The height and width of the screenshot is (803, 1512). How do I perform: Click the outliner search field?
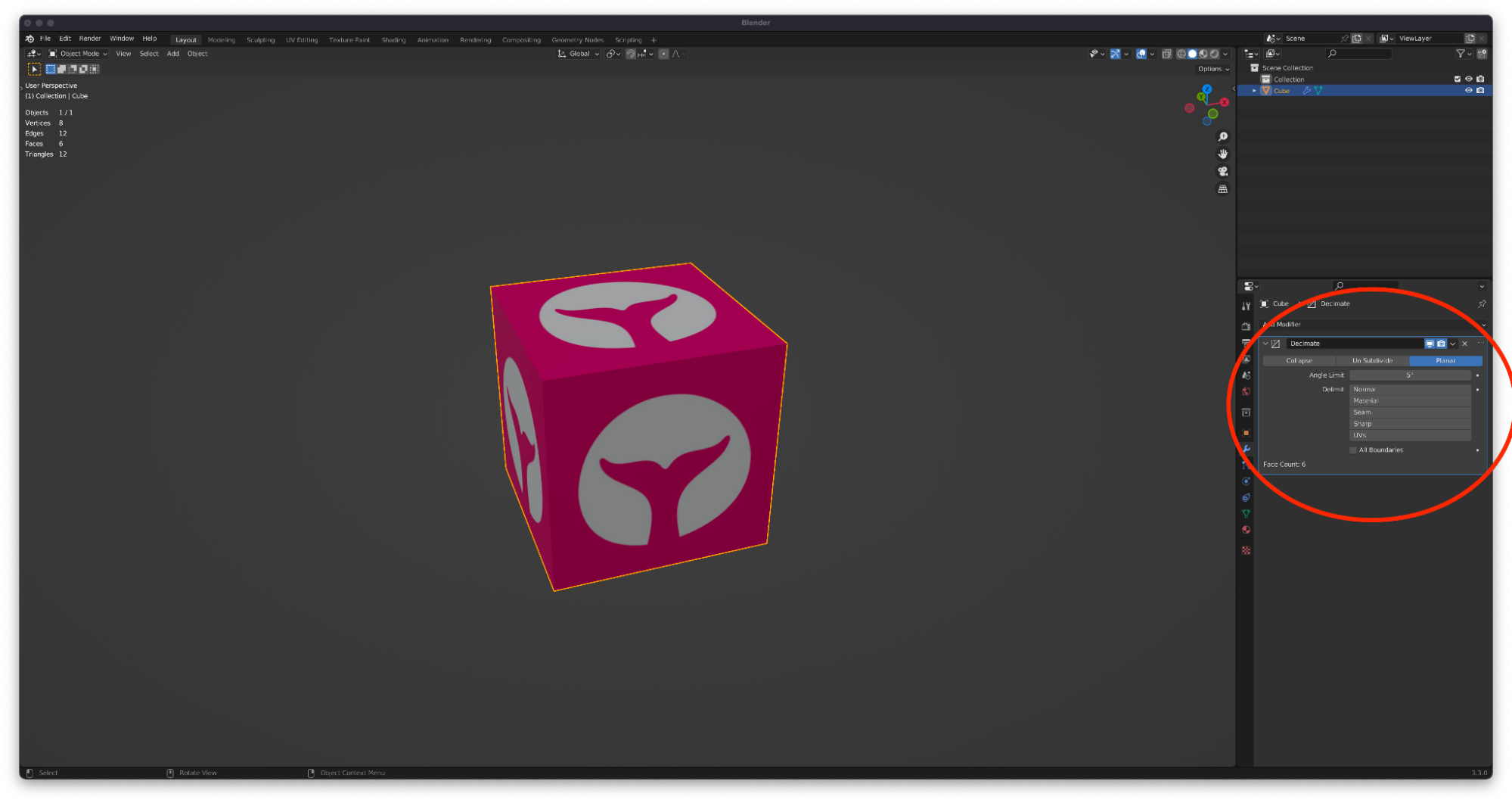[x=1359, y=54]
